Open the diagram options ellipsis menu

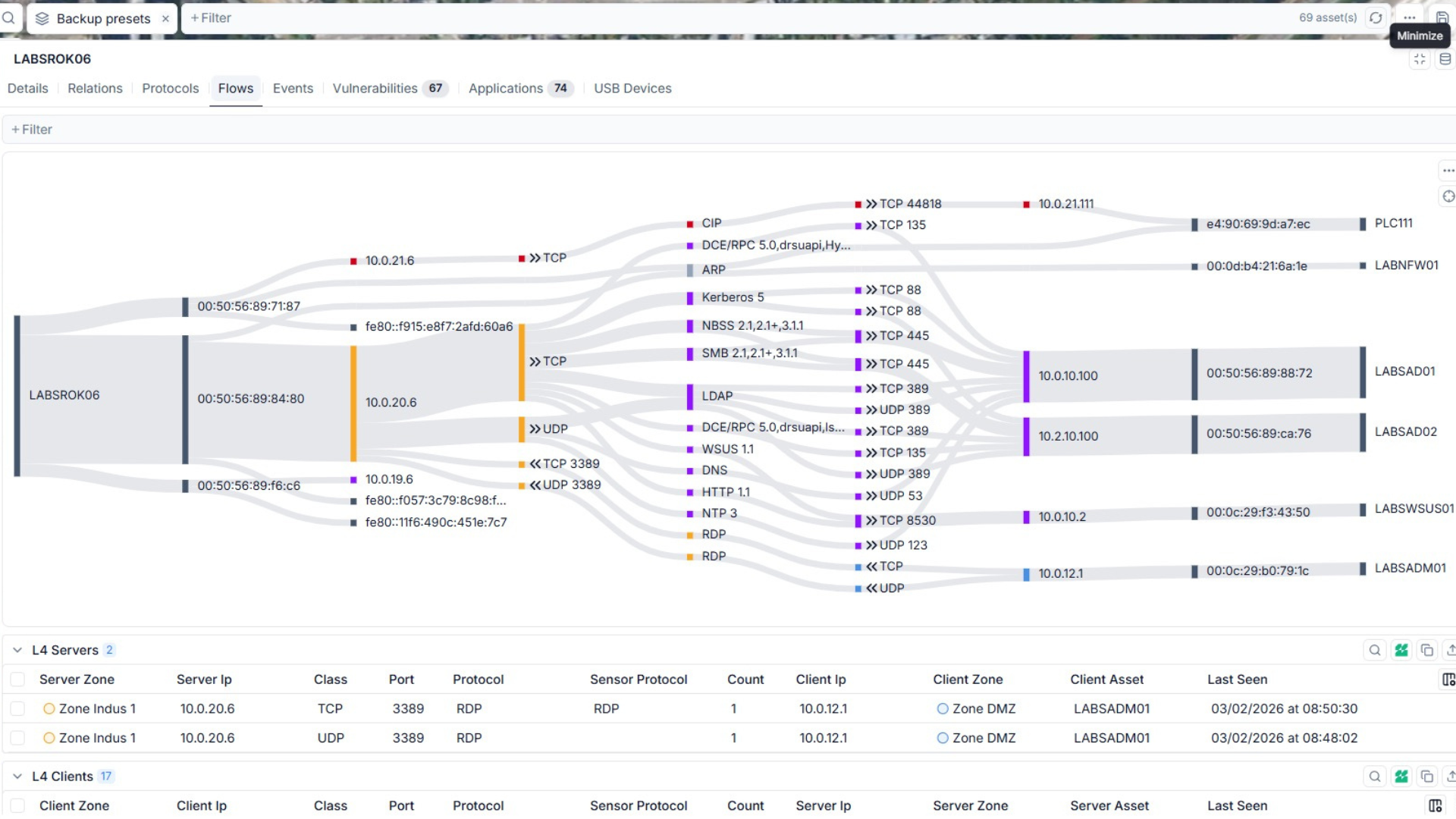1448,170
